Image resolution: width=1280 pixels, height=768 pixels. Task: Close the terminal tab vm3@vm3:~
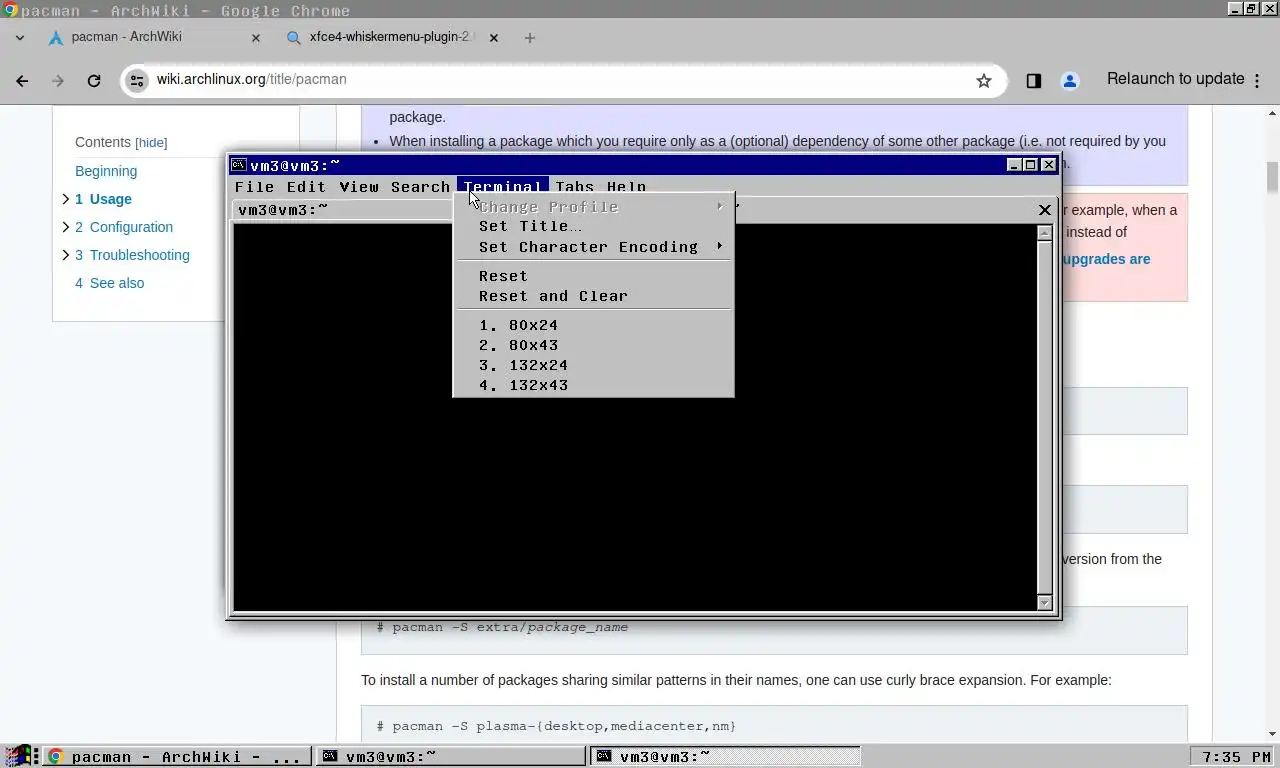[1045, 210]
